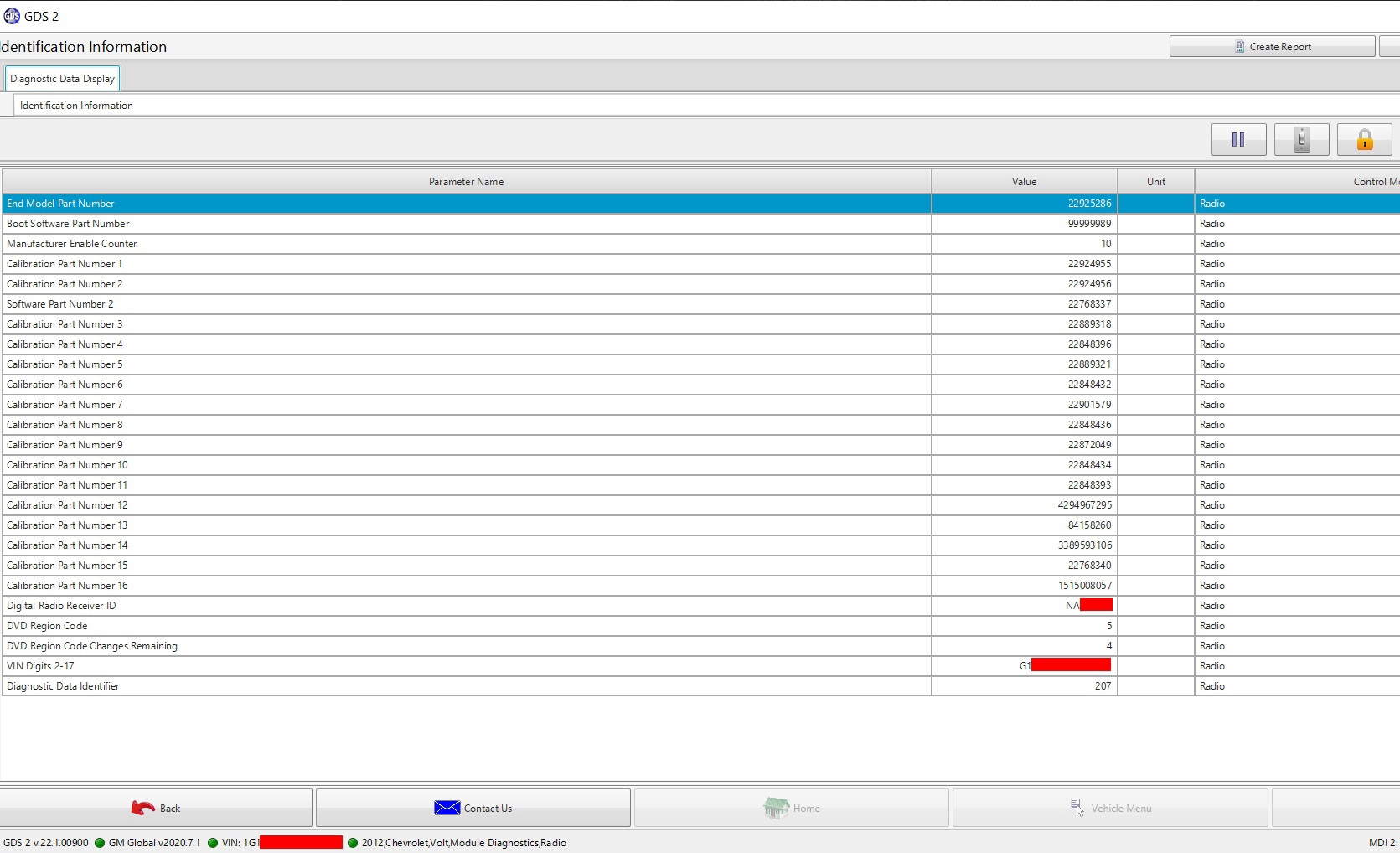Click the Radio cell of End Model row
1400x853 pixels.
[x=1297, y=204]
